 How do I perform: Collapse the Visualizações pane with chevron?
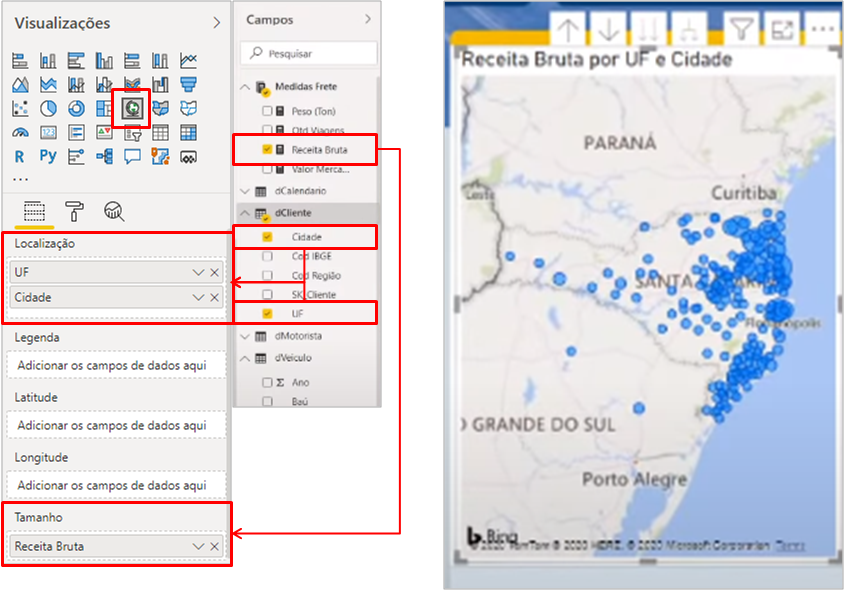click(217, 23)
